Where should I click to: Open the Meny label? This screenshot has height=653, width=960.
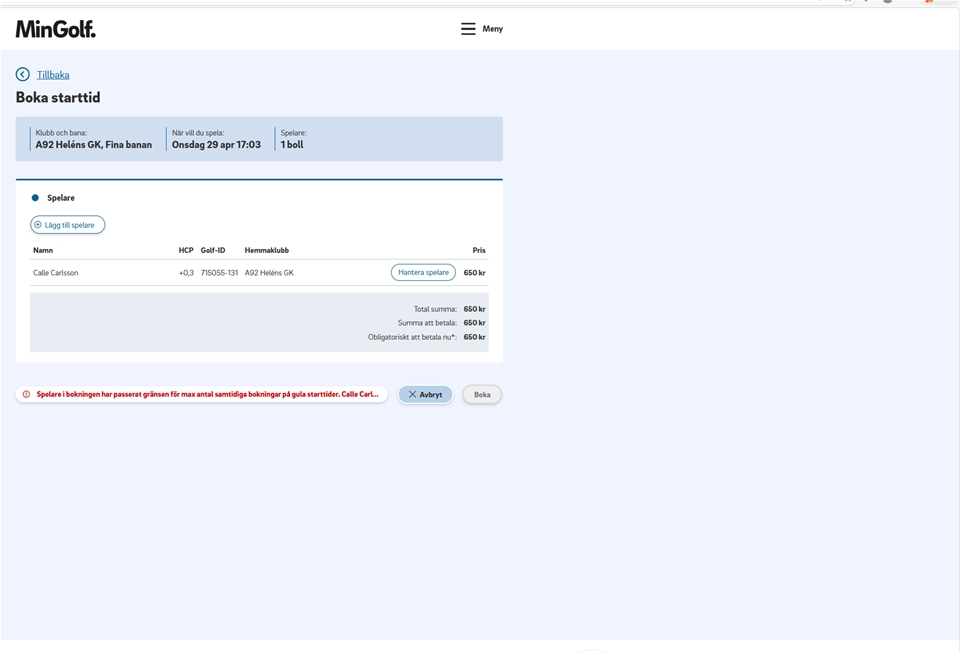(x=493, y=29)
